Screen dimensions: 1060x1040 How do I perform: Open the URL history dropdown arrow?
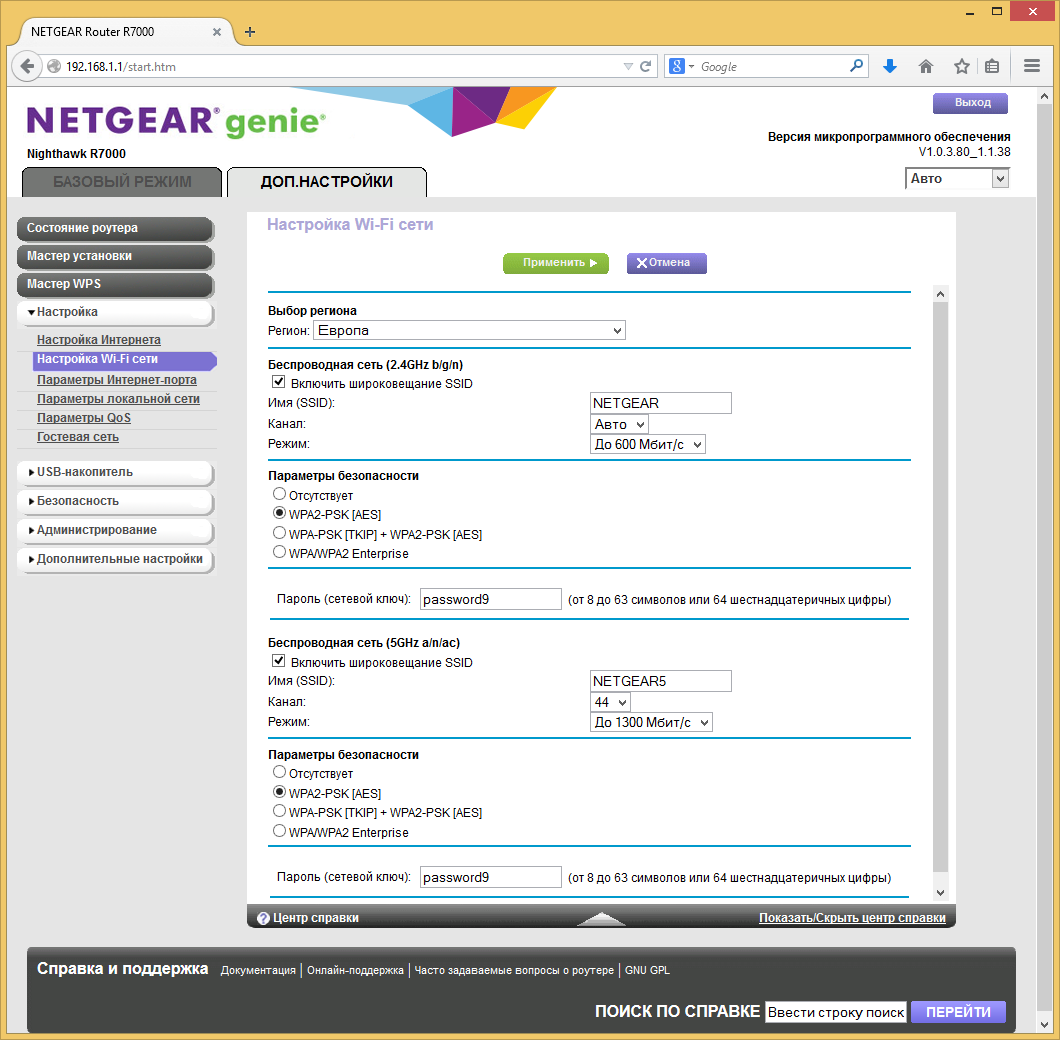pos(628,66)
